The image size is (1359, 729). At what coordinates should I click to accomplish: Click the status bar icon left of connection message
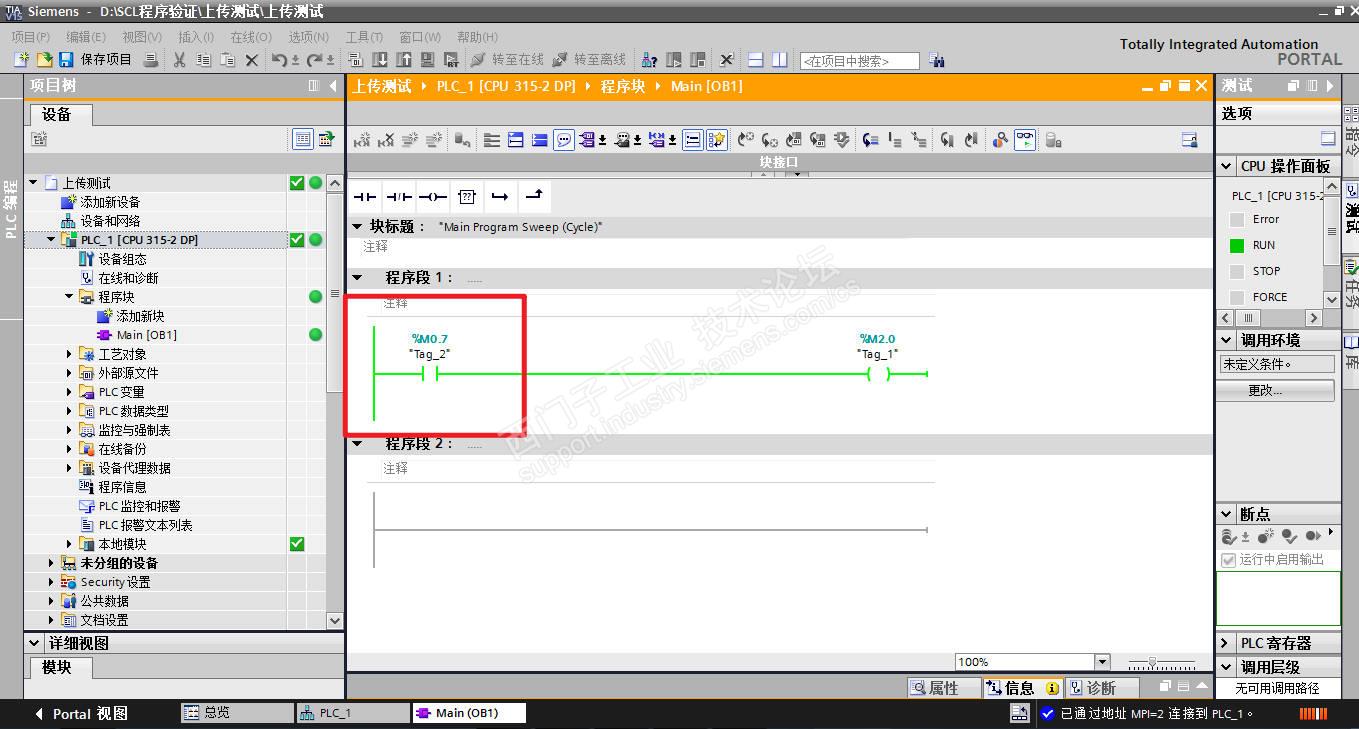(x=1020, y=714)
